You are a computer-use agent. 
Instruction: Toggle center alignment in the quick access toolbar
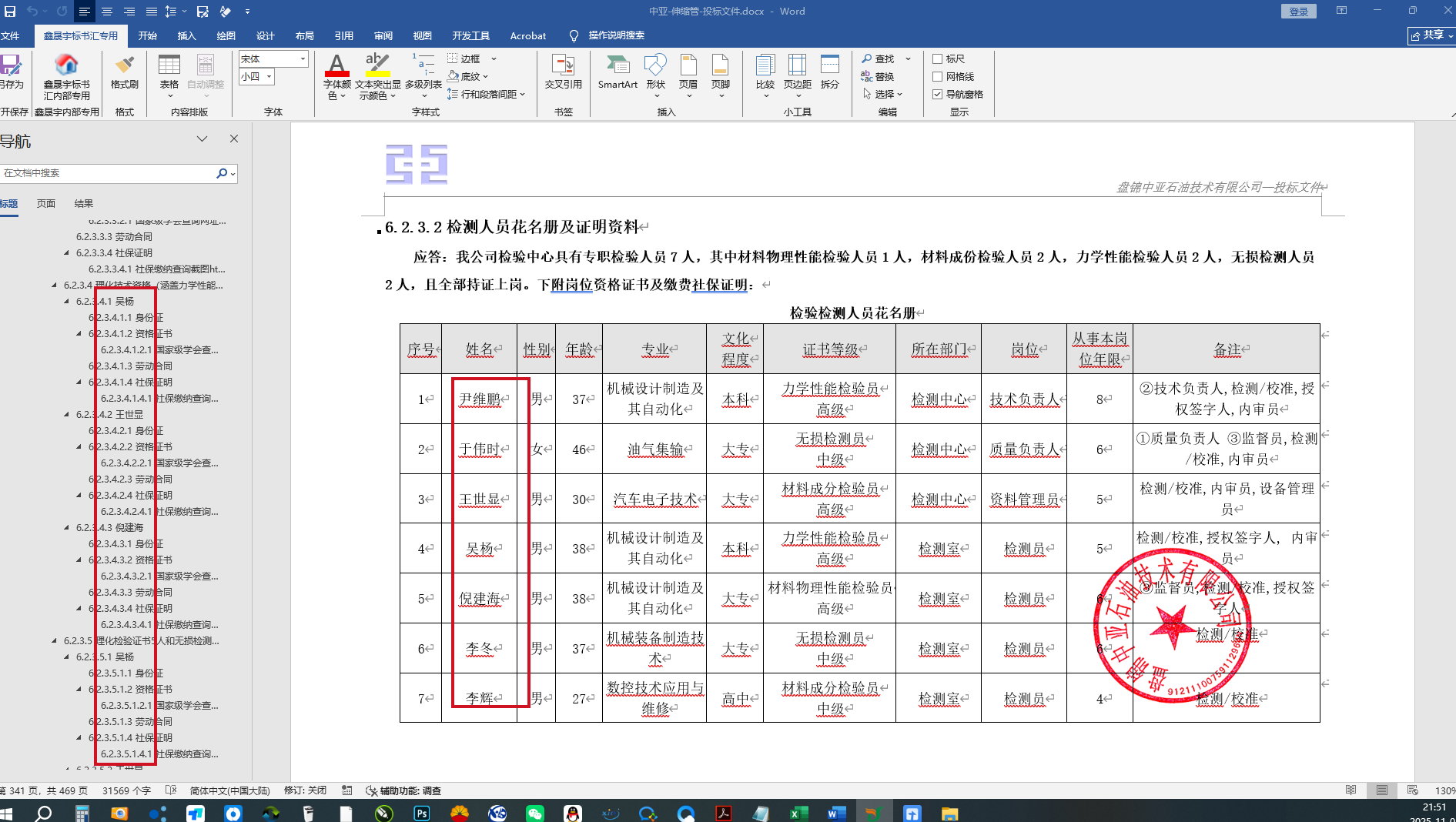pyautogui.click(x=107, y=12)
